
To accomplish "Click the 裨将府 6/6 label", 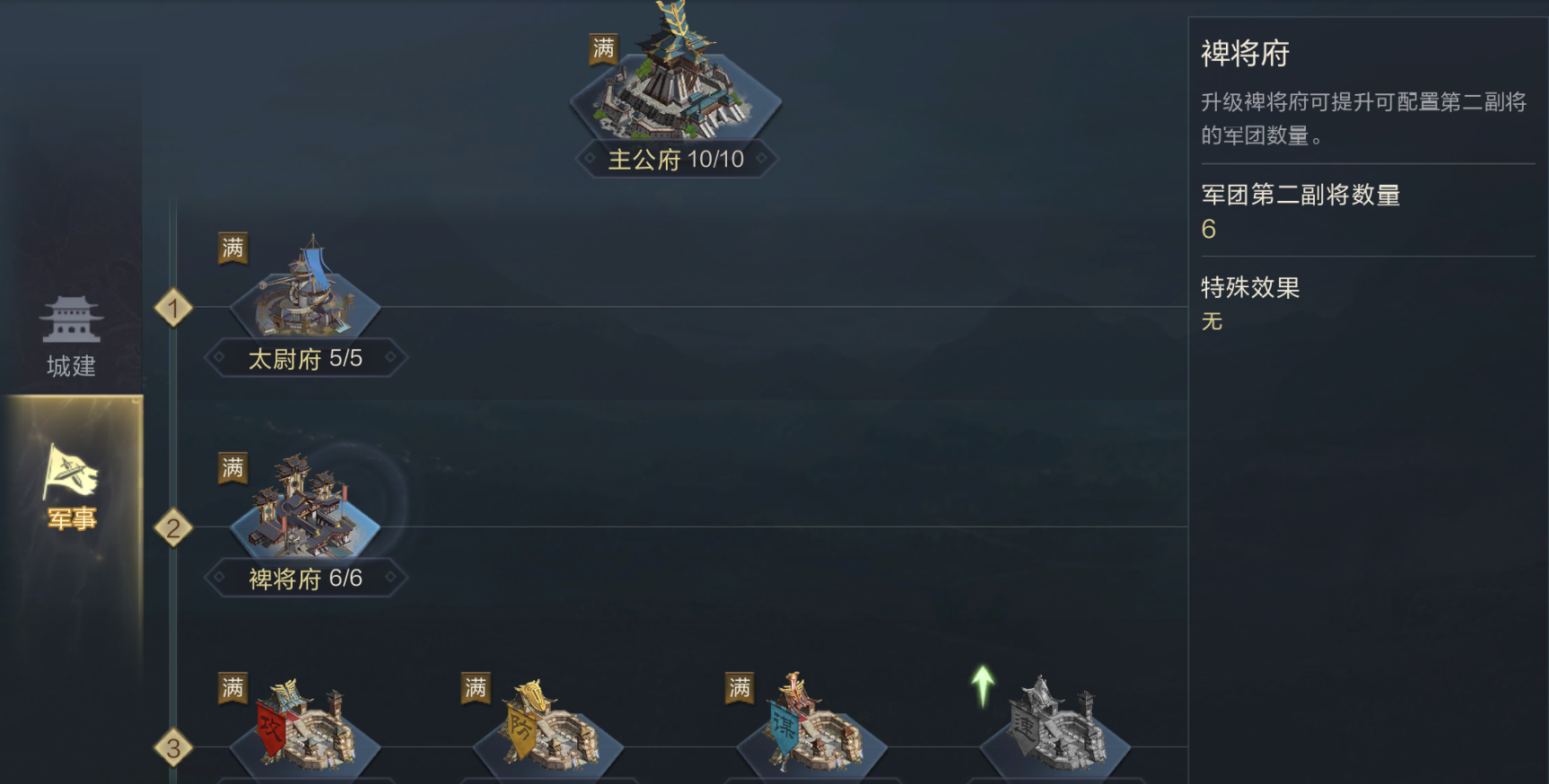I will (x=305, y=579).
